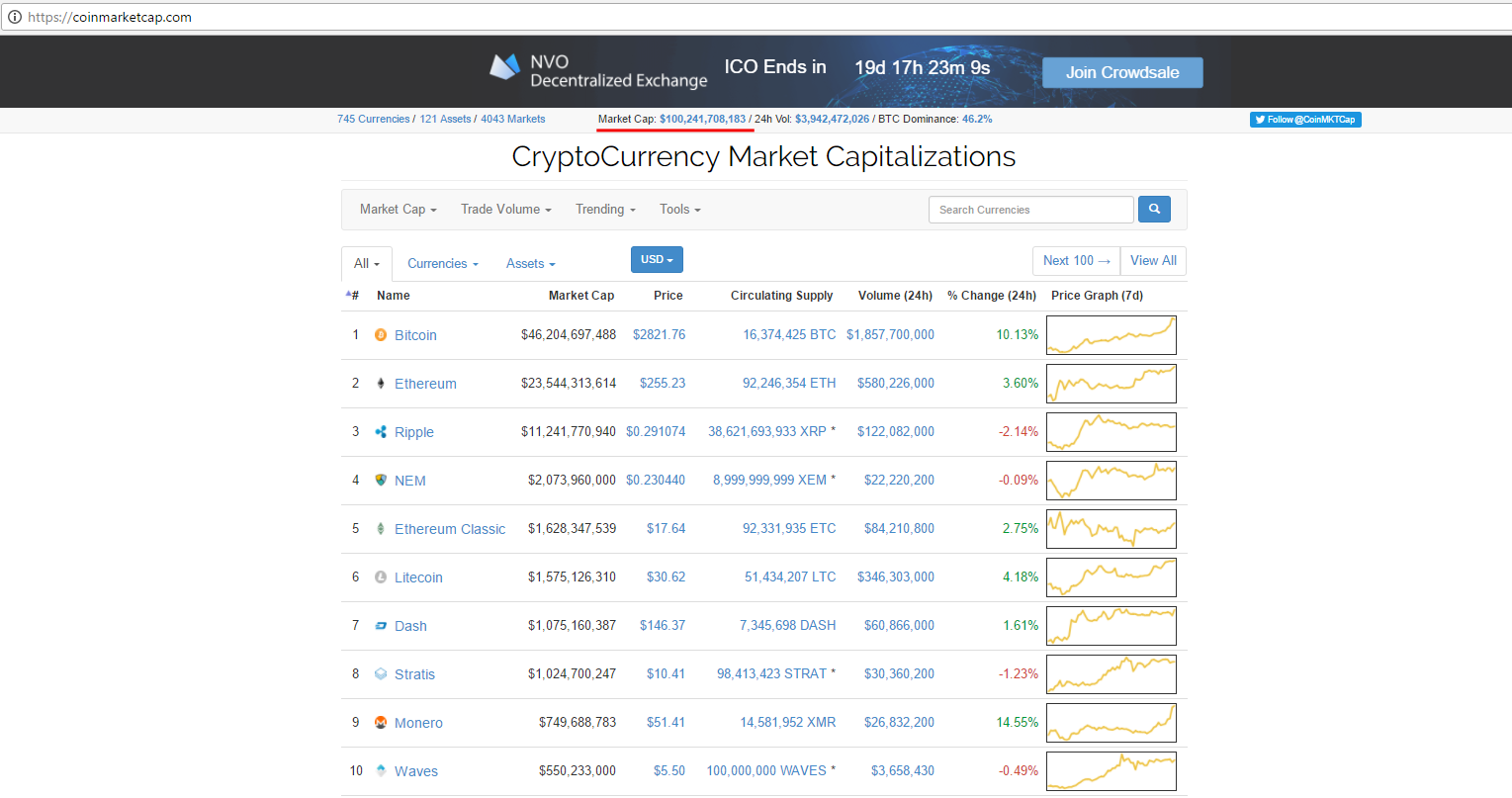The height and width of the screenshot is (798, 1512).
Task: Open the Assets filter dropdown
Action: 531,264
